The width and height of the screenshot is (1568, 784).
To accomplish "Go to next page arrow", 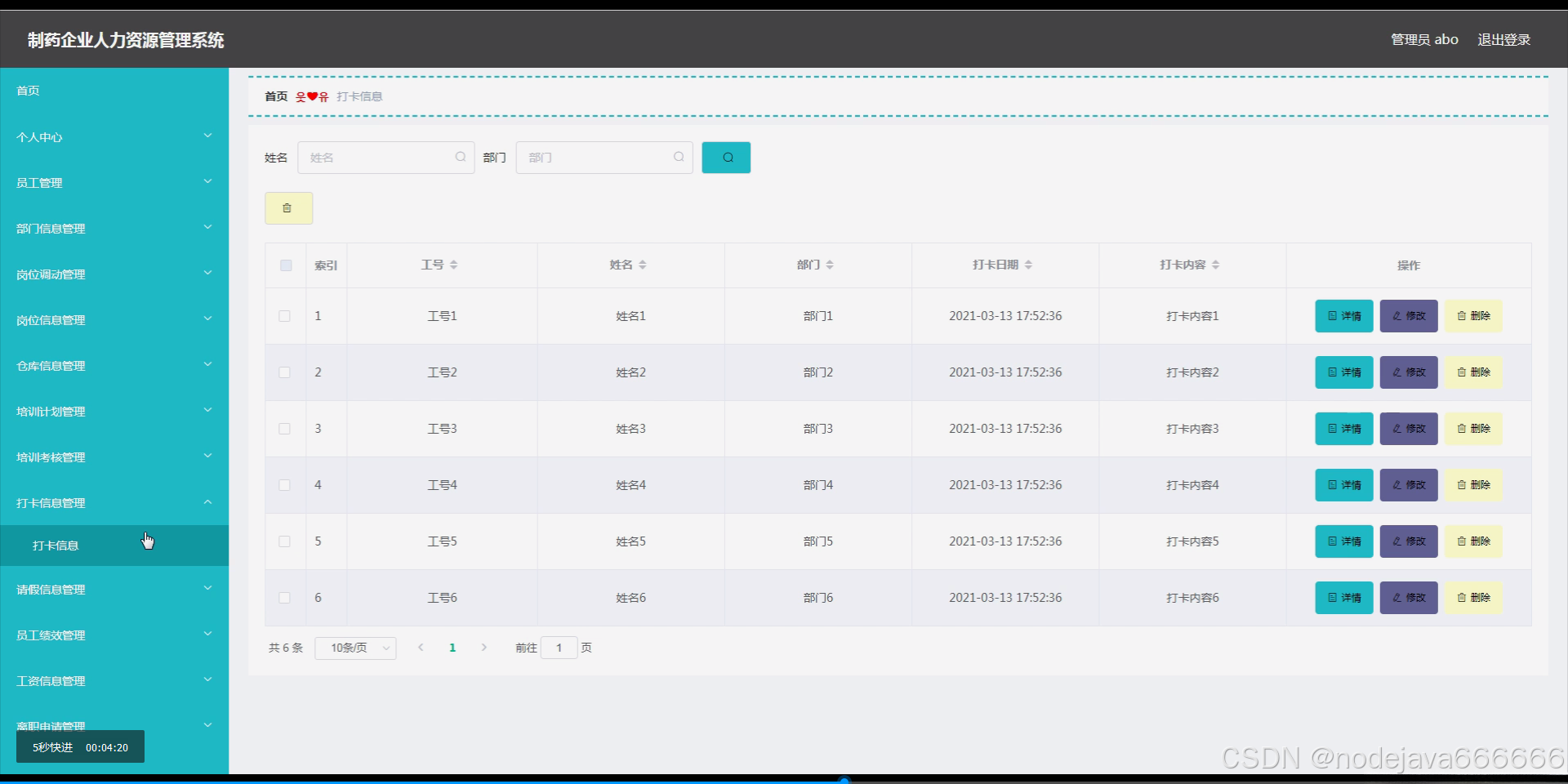I will pos(484,648).
